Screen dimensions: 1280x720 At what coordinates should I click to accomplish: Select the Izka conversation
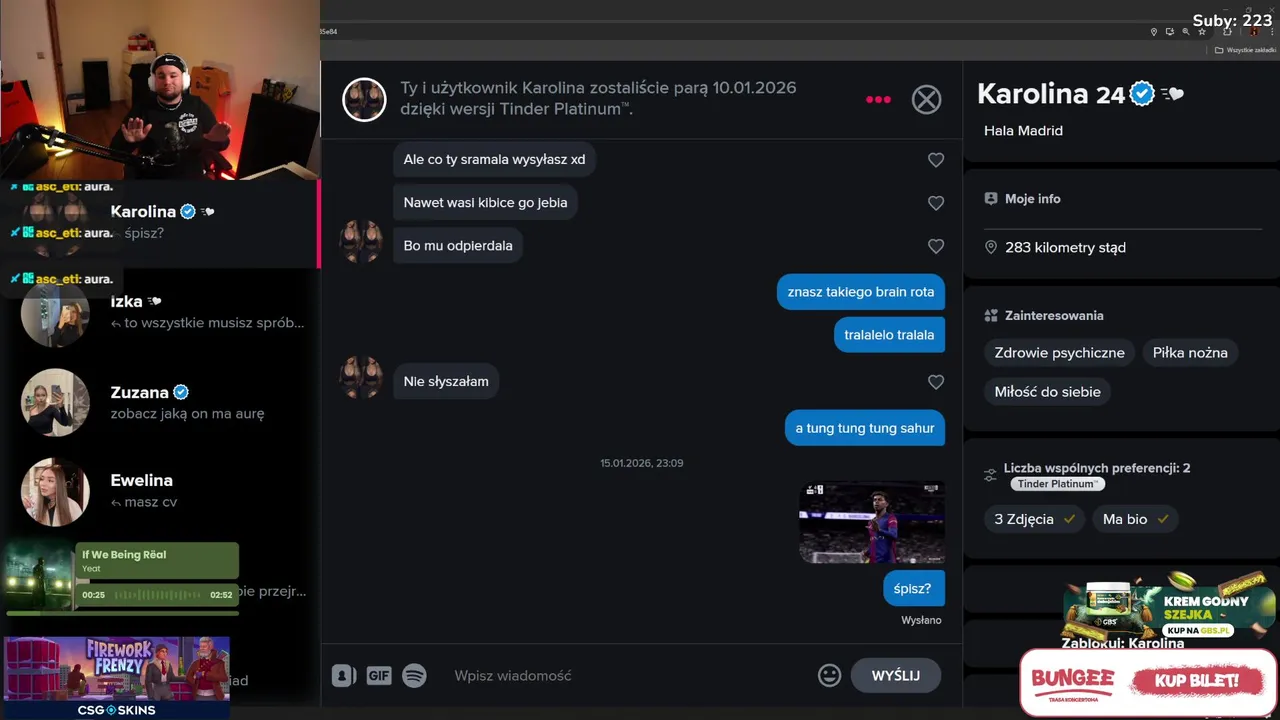(x=160, y=312)
